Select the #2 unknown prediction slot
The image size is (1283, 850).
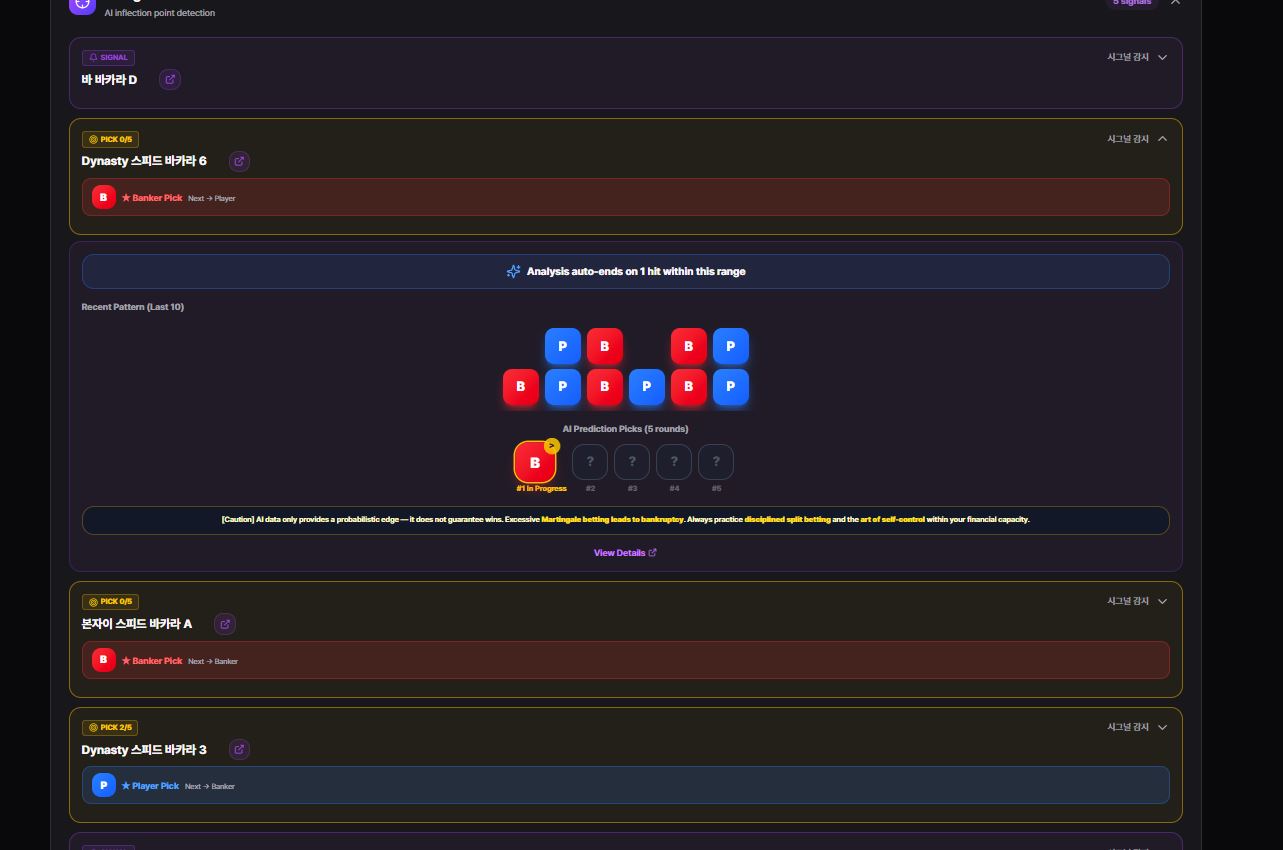pos(590,462)
